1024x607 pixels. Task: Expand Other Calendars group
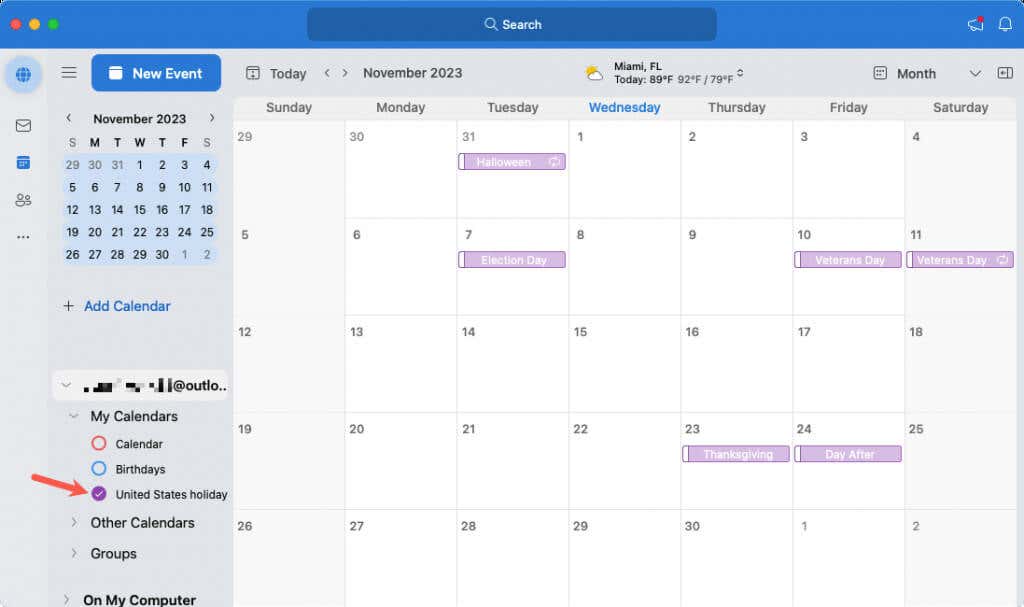tap(74, 523)
